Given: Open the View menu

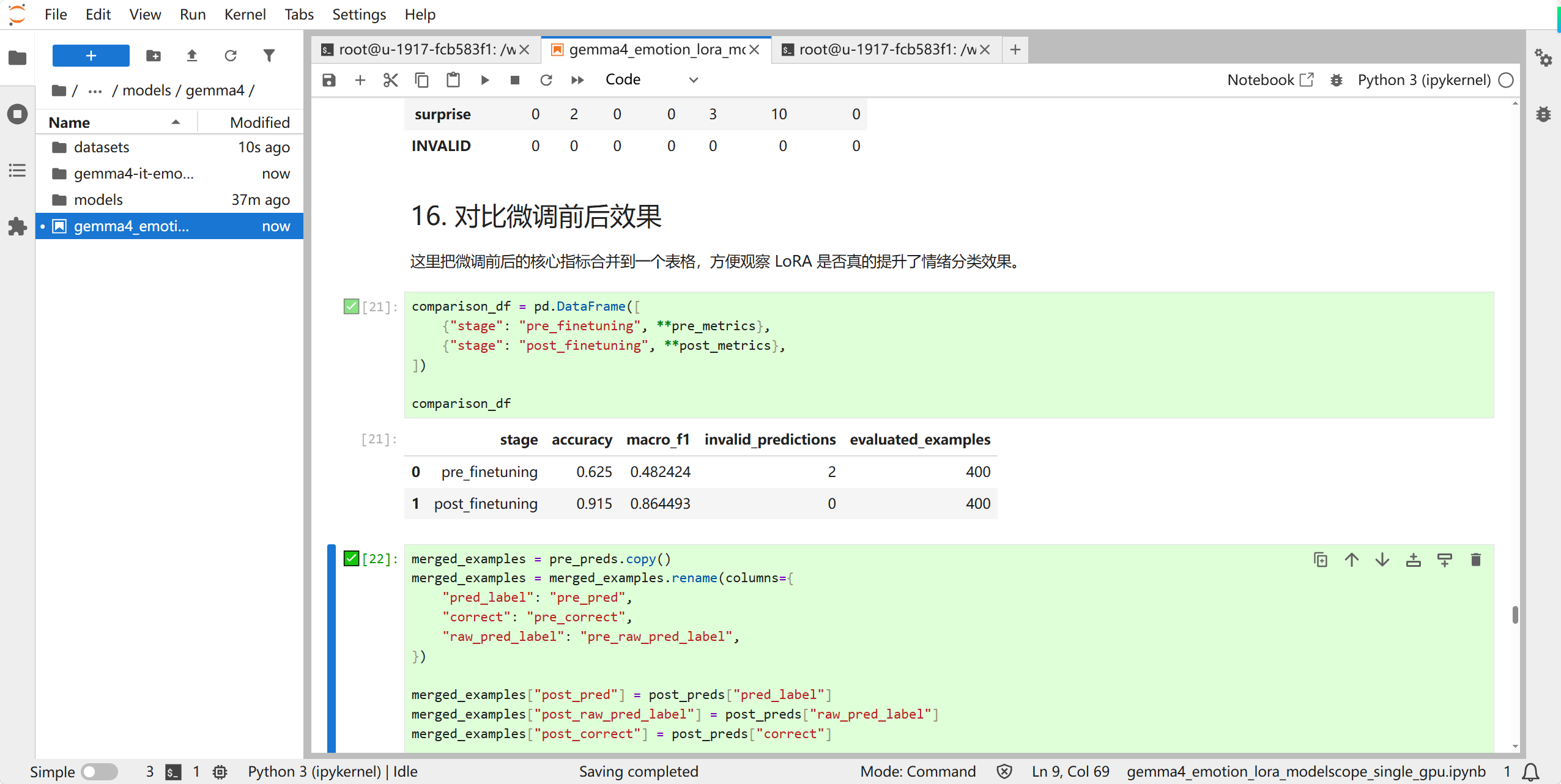Looking at the screenshot, I should coord(145,14).
